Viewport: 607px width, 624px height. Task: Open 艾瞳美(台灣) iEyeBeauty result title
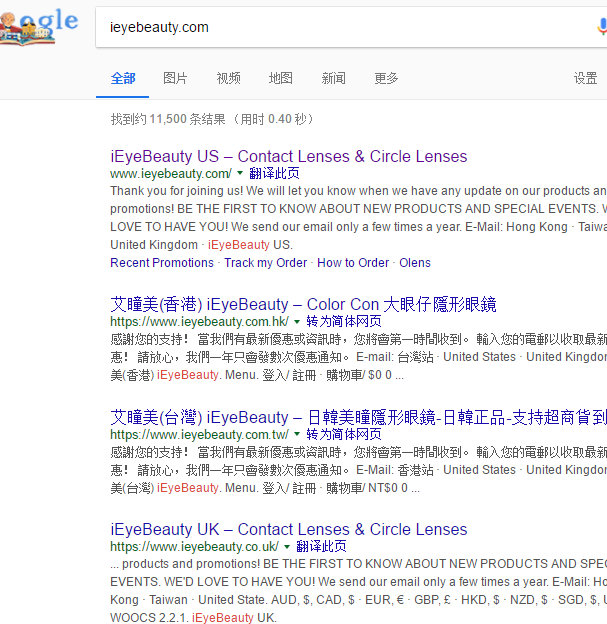pos(358,417)
